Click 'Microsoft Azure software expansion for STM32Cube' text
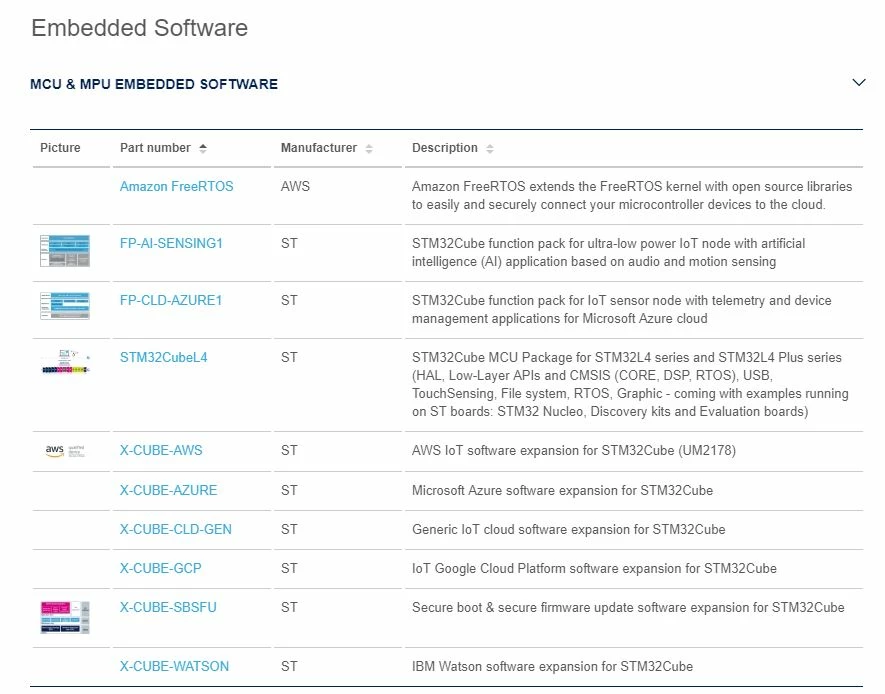 562,490
